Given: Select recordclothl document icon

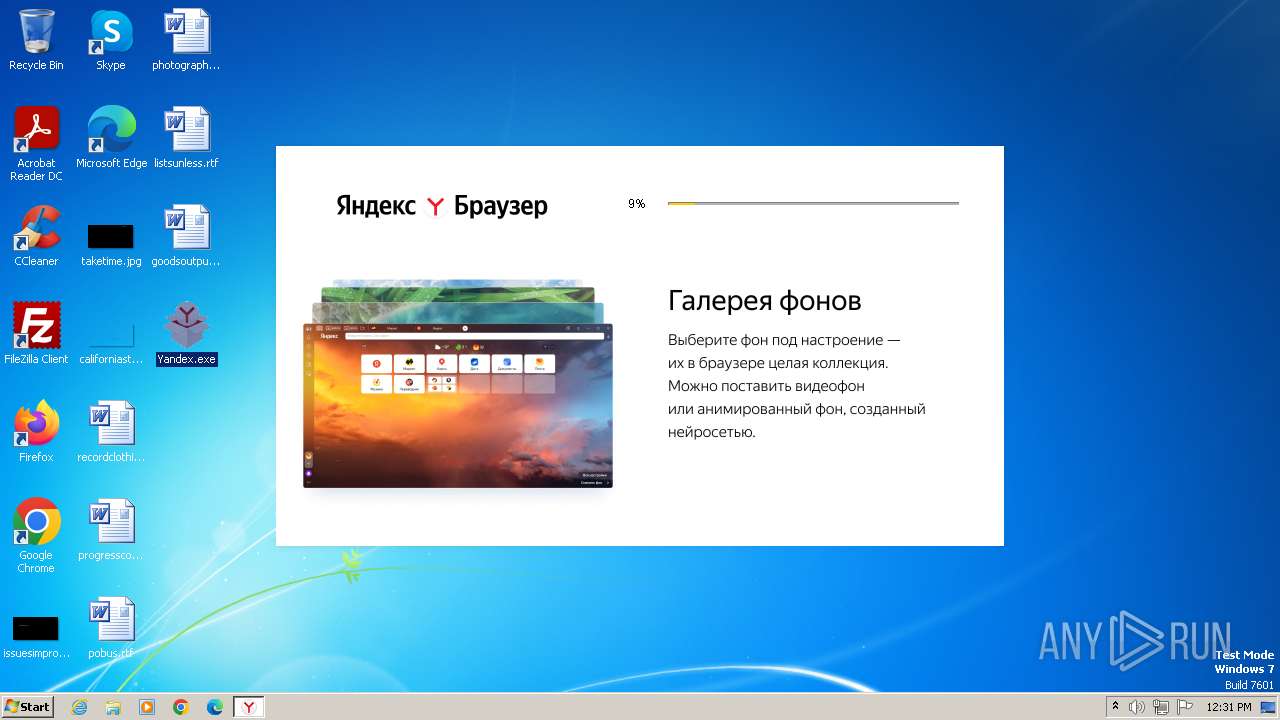Looking at the screenshot, I should tap(110, 432).
